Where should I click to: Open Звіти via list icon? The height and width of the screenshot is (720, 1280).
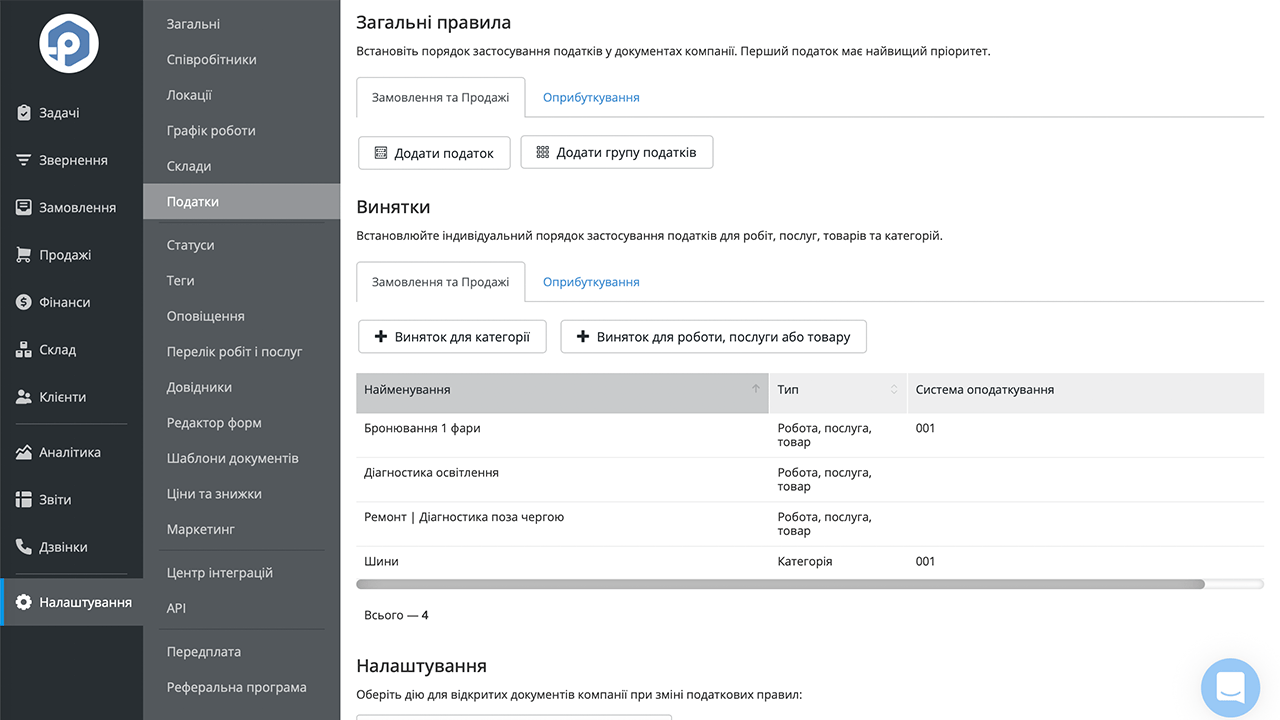click(x=24, y=499)
